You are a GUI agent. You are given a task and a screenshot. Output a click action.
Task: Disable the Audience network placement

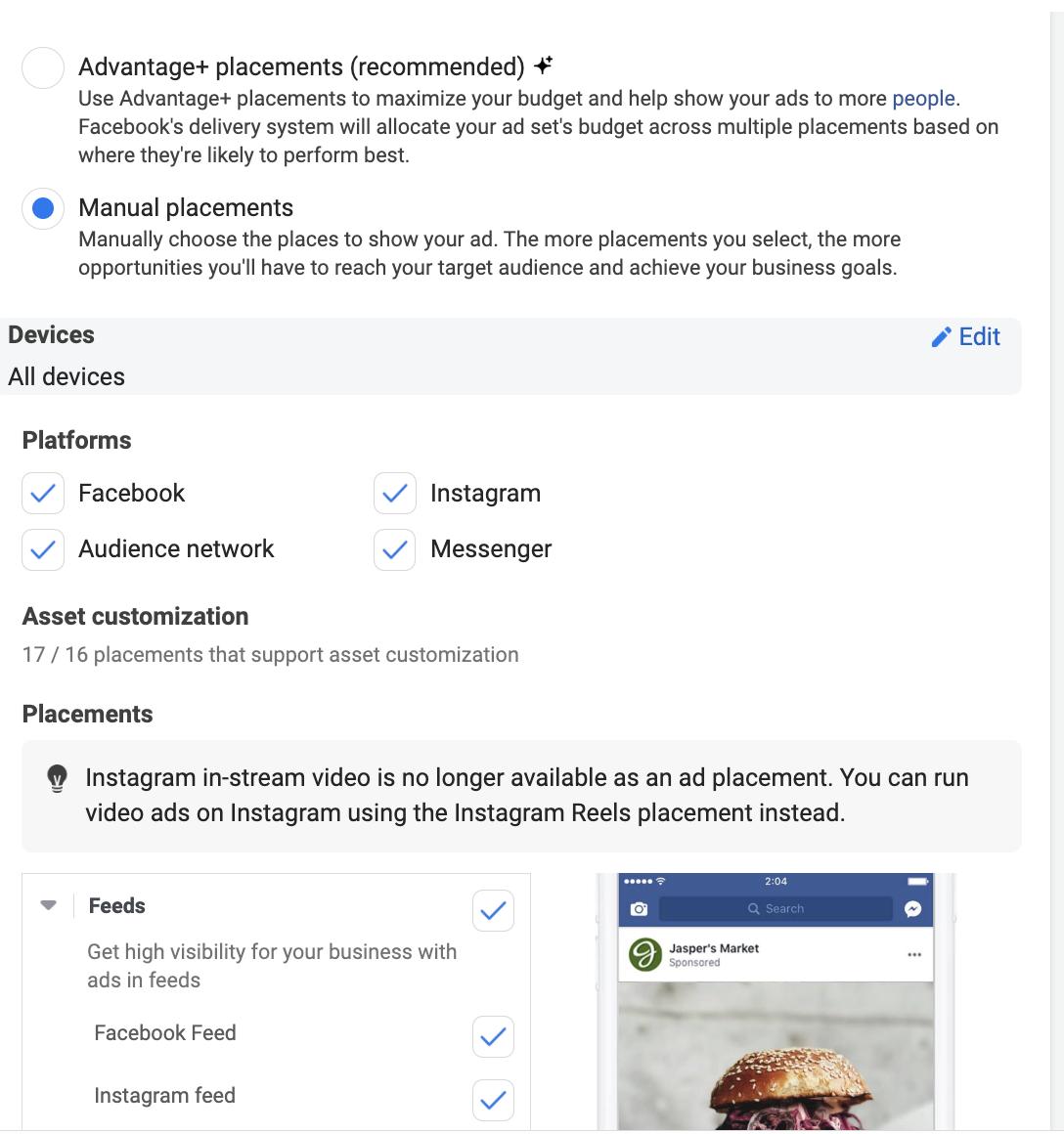click(x=42, y=549)
